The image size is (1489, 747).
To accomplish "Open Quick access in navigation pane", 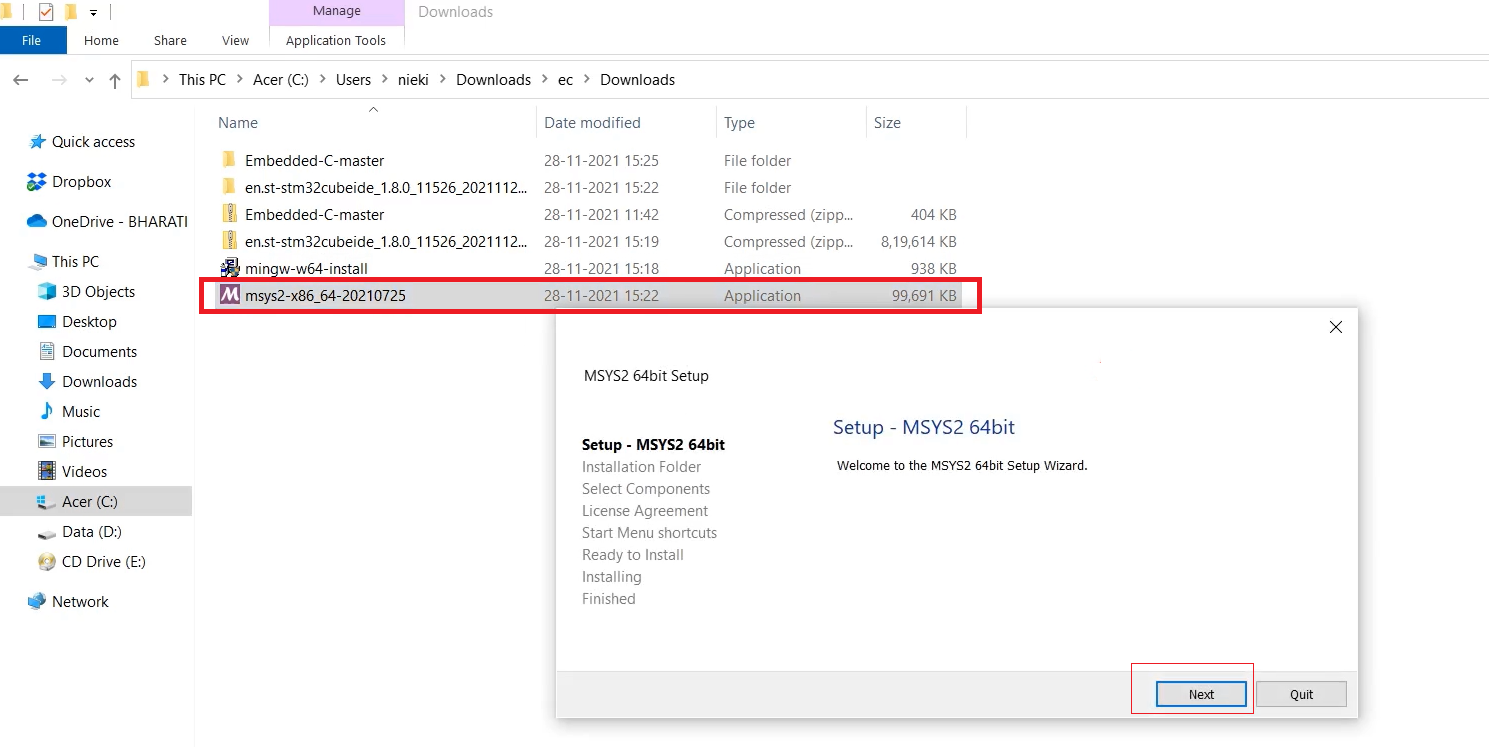I will (x=93, y=142).
